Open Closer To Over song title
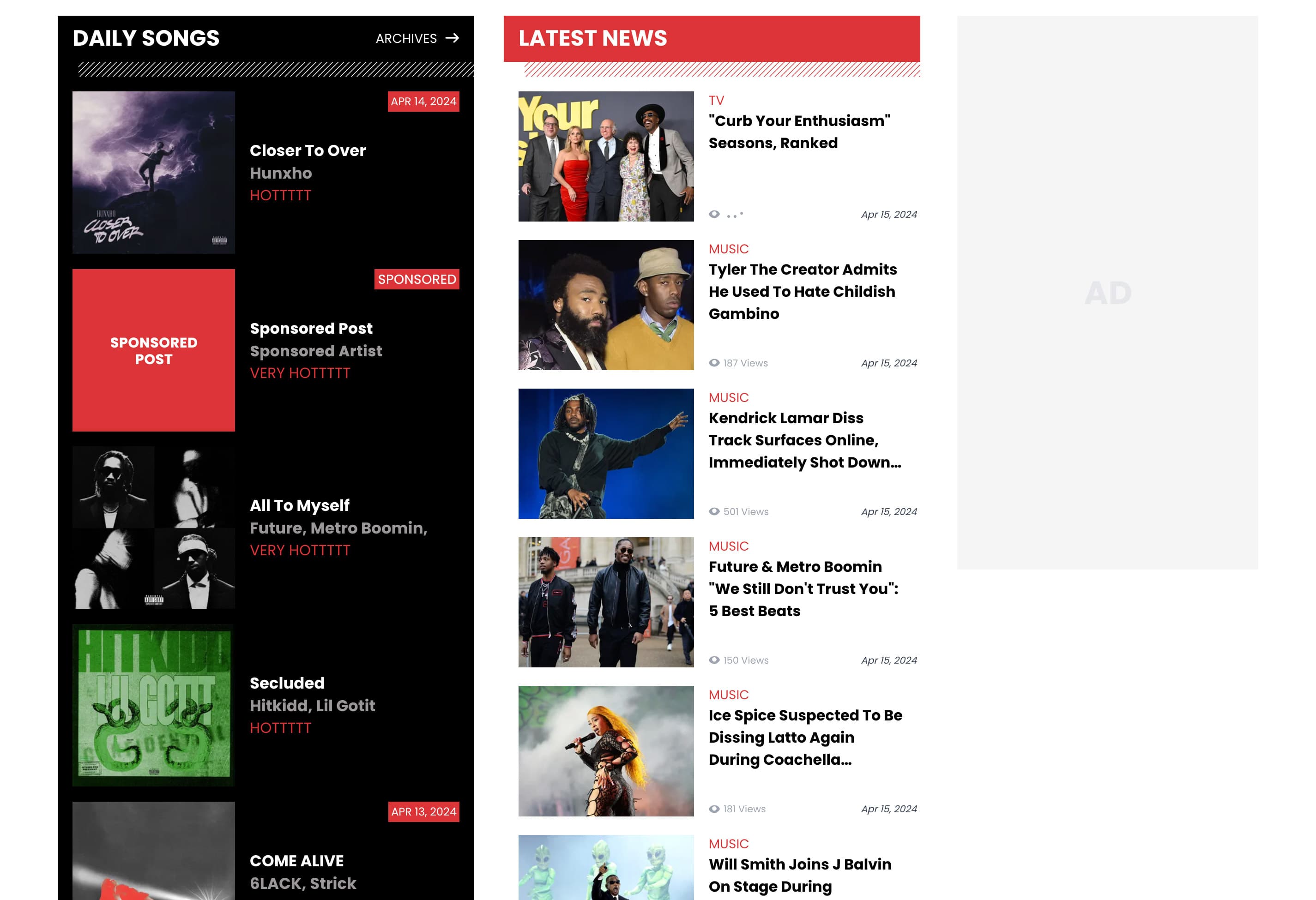 tap(308, 150)
